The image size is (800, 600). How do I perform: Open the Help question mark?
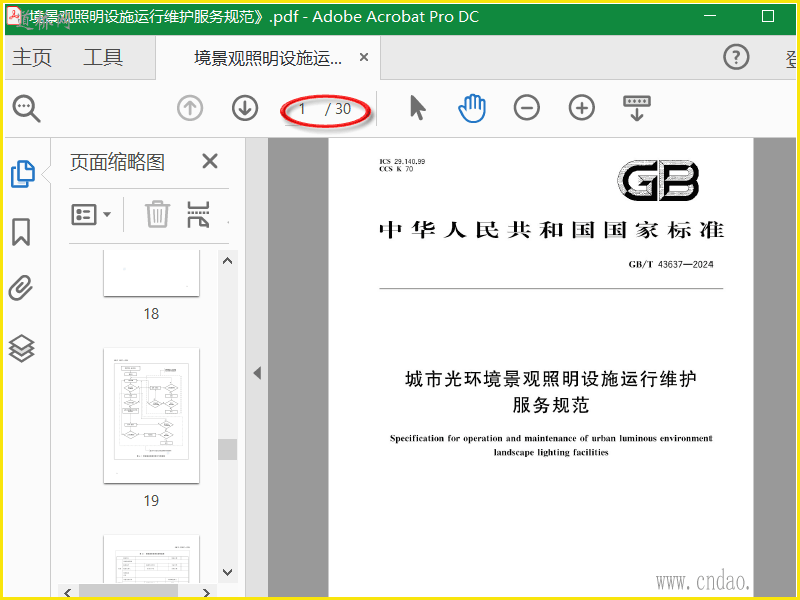736,57
